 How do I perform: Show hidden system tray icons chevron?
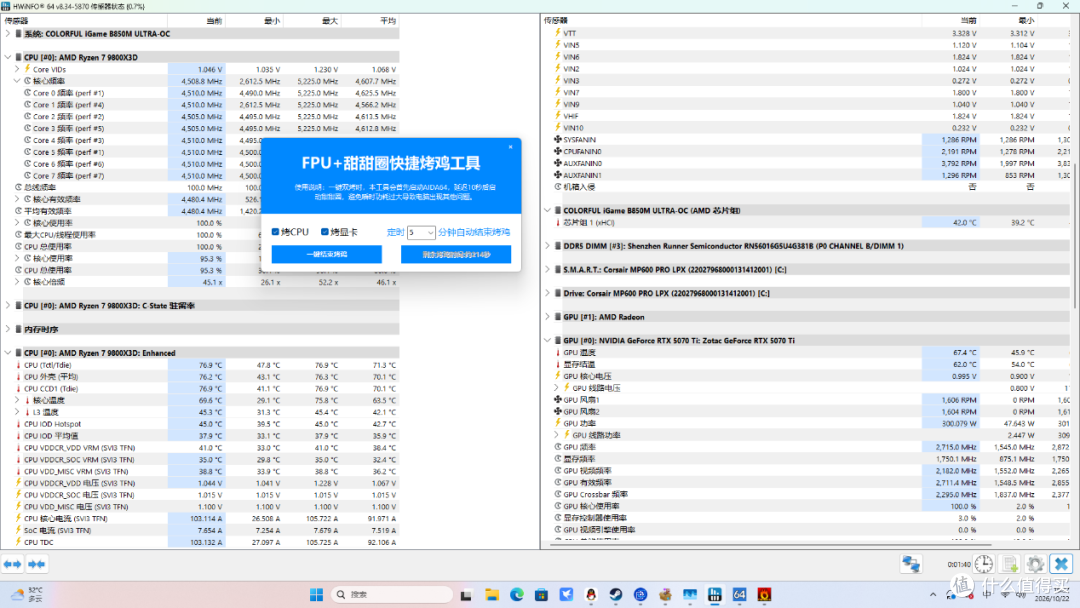point(933,594)
